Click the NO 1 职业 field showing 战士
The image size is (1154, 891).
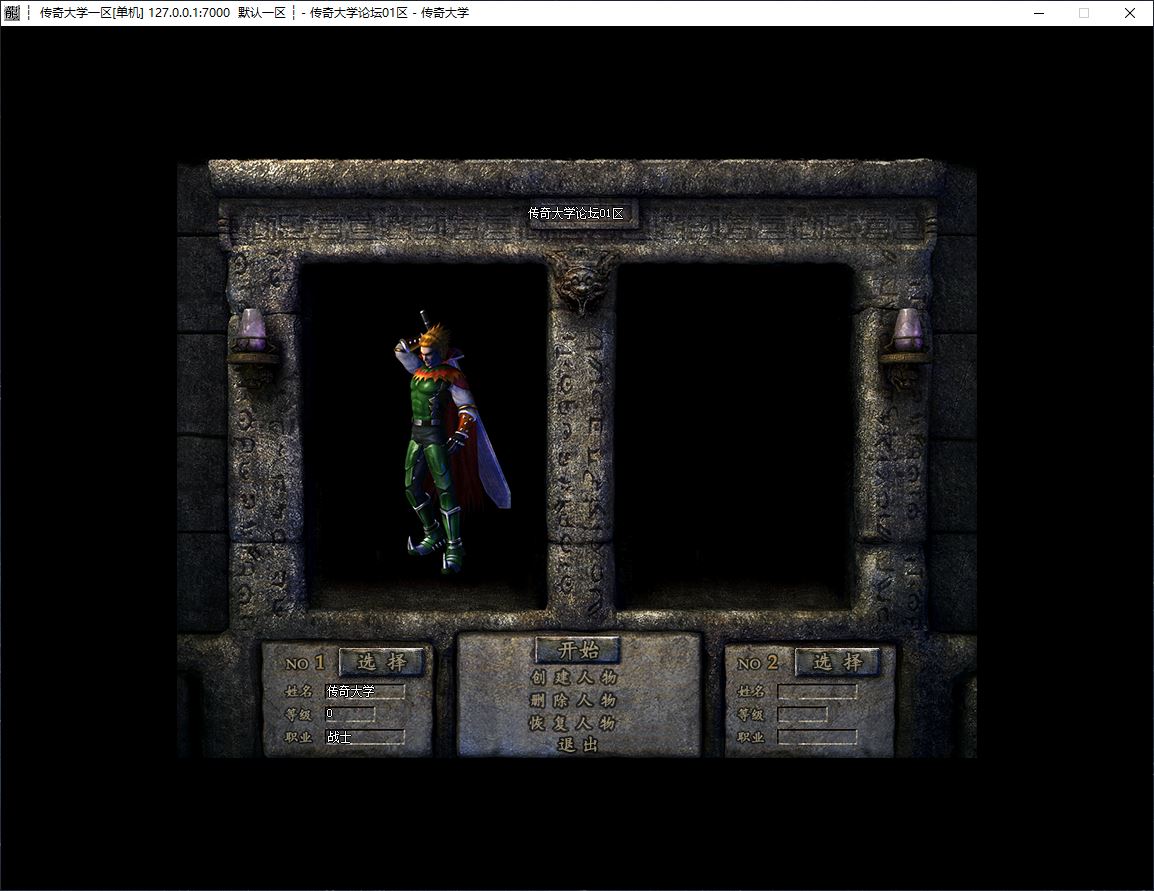tap(365, 737)
